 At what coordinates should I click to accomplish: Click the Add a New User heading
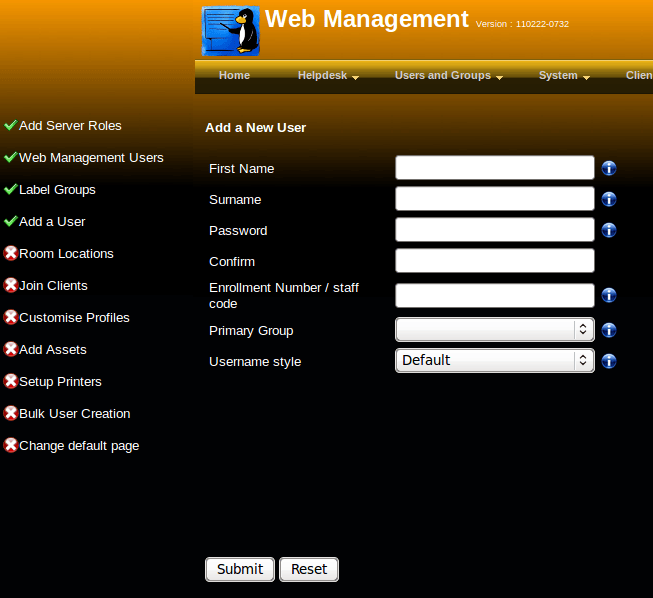(x=256, y=127)
